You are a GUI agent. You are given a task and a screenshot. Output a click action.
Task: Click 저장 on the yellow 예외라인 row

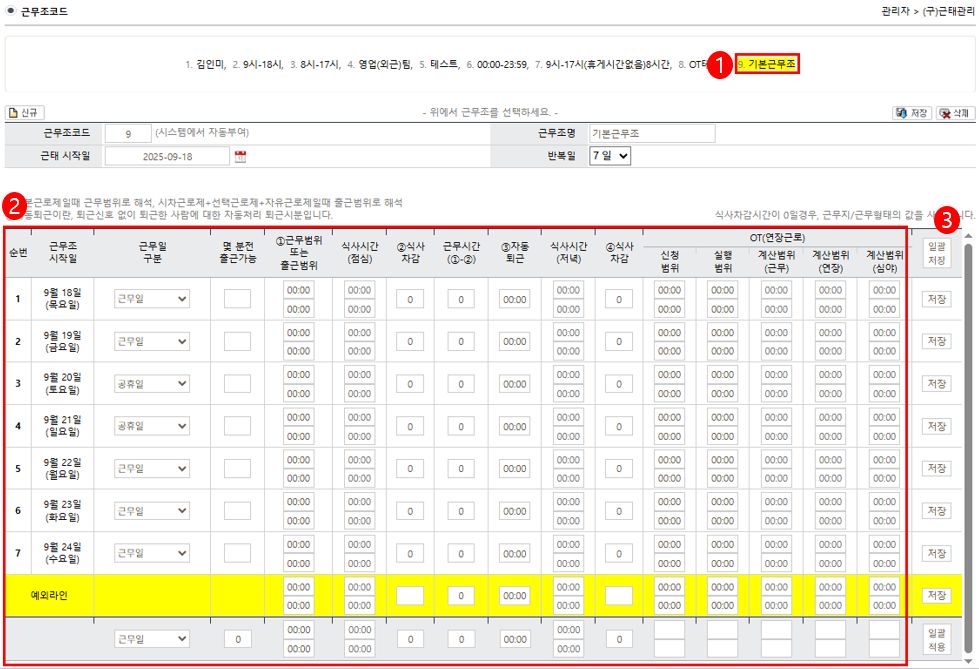point(936,596)
